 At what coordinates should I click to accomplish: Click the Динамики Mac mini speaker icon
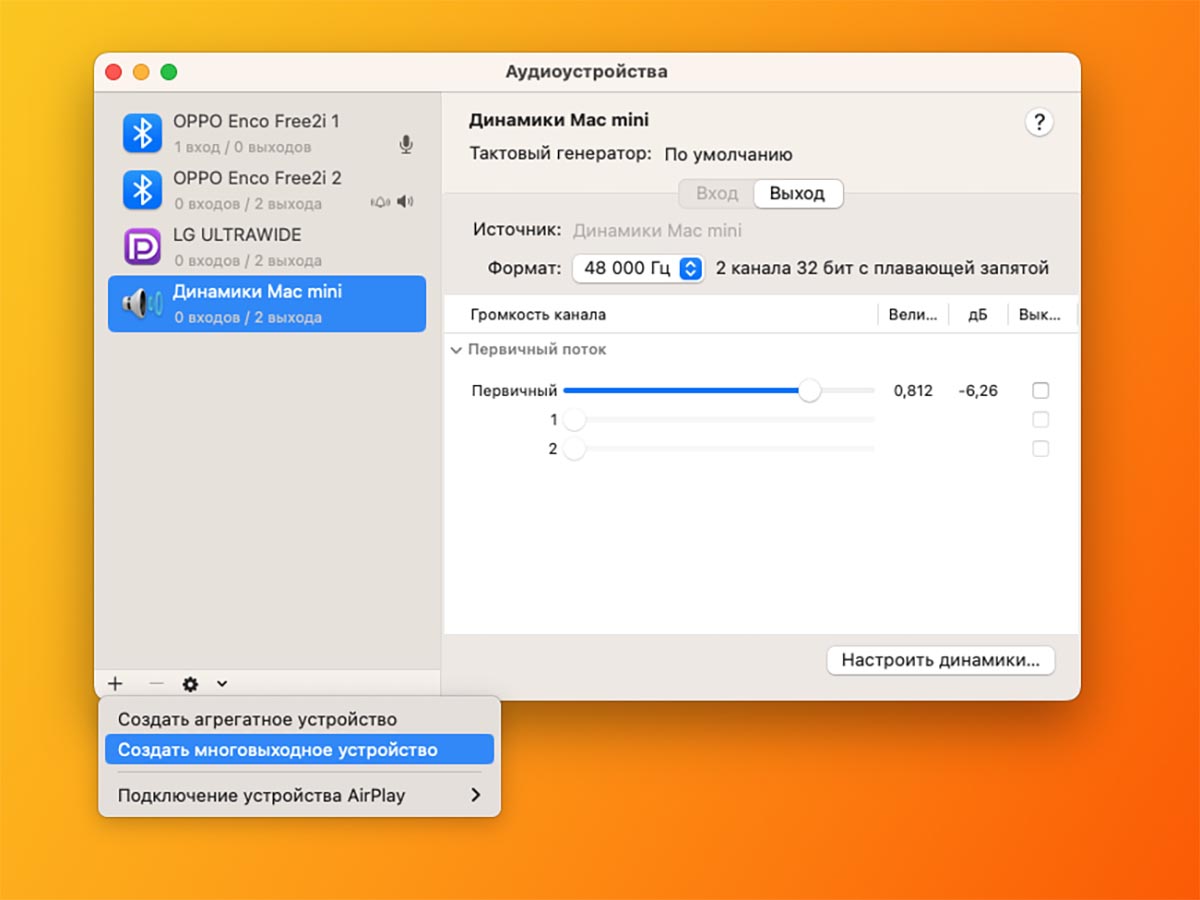142,304
